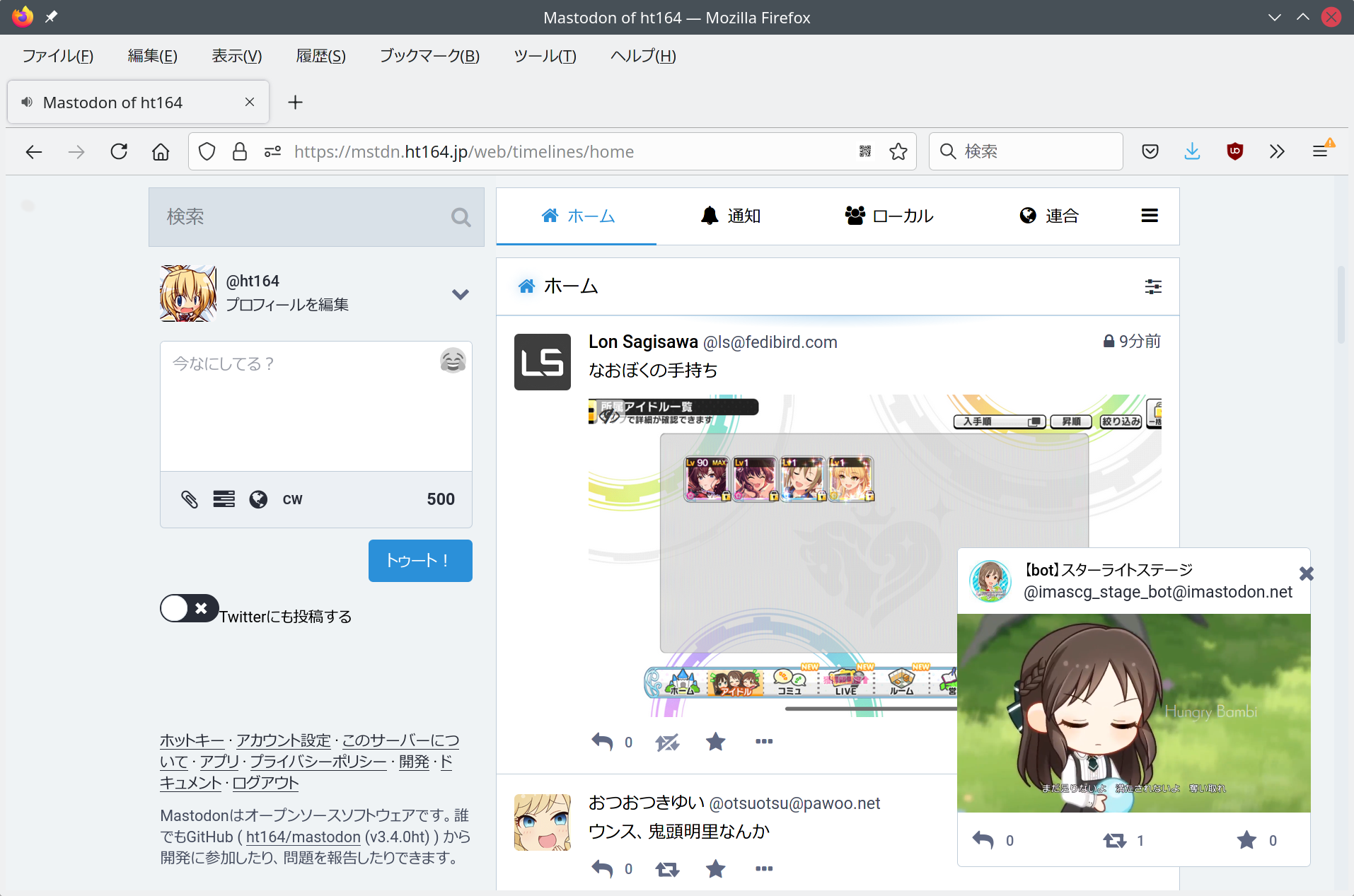Open the ツール(T) menu
The height and width of the screenshot is (896, 1354).
click(545, 56)
